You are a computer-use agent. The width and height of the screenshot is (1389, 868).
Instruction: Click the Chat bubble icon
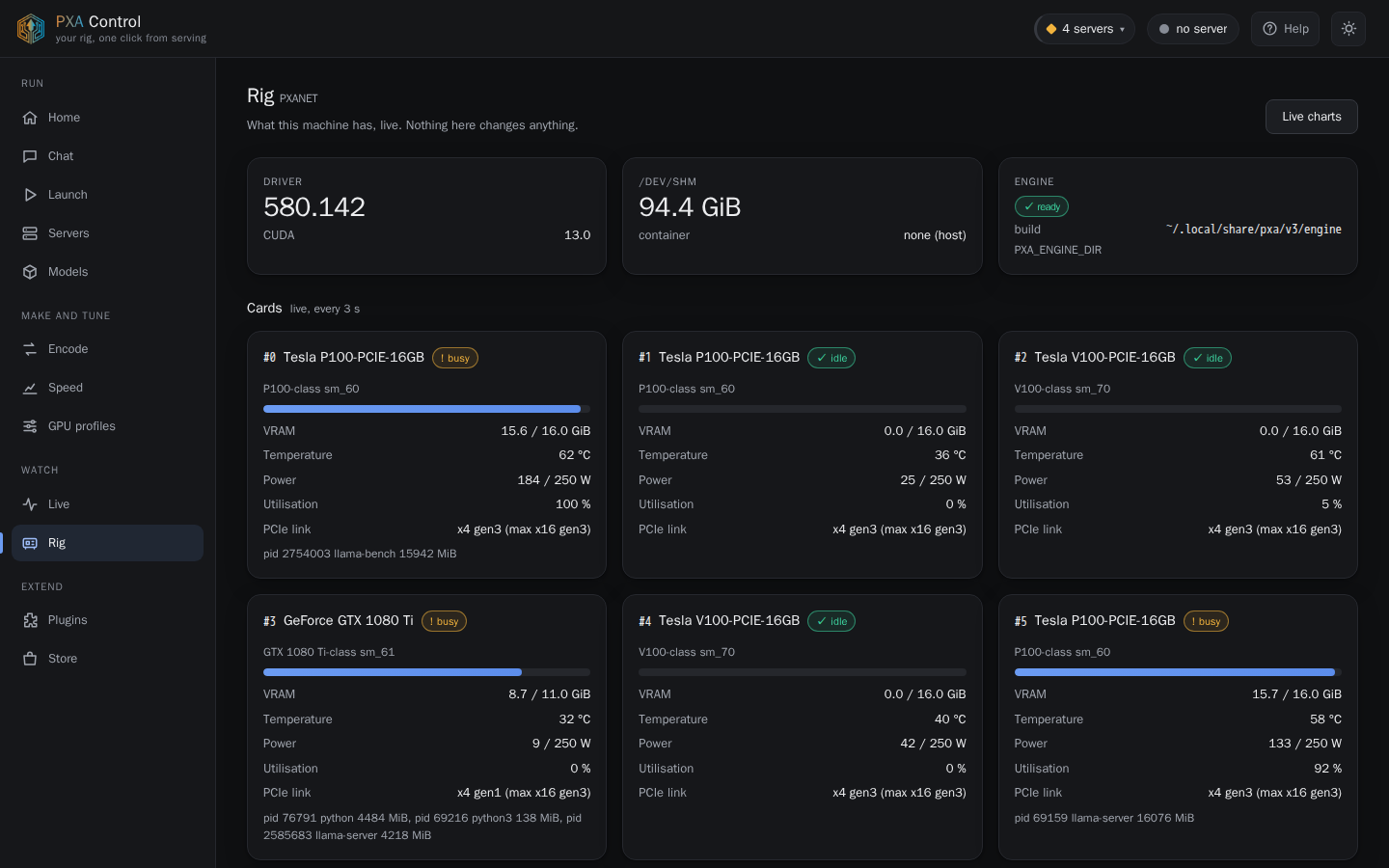(30, 156)
